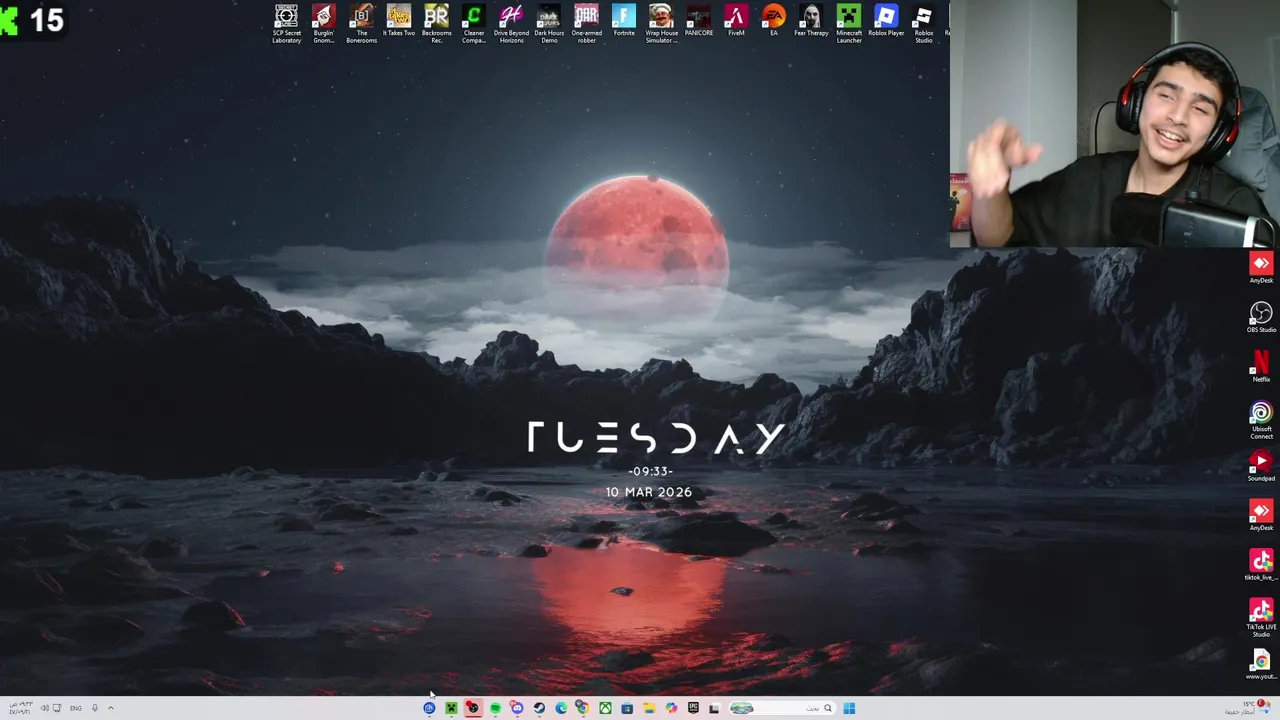The image size is (1280, 720).
Task: Launch Dark Hours Demo shortcut
Action: [549, 24]
